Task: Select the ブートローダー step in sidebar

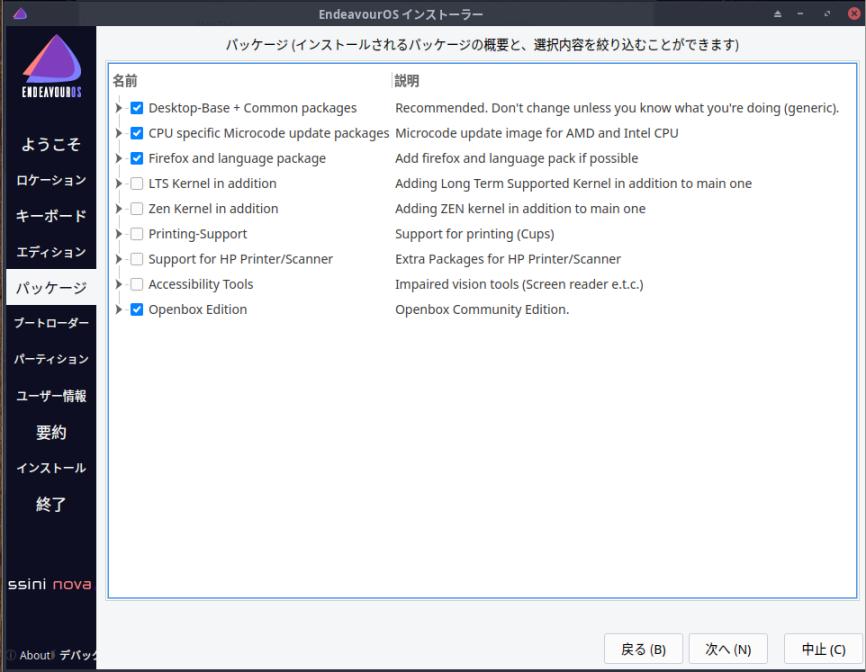Action: 51,324
